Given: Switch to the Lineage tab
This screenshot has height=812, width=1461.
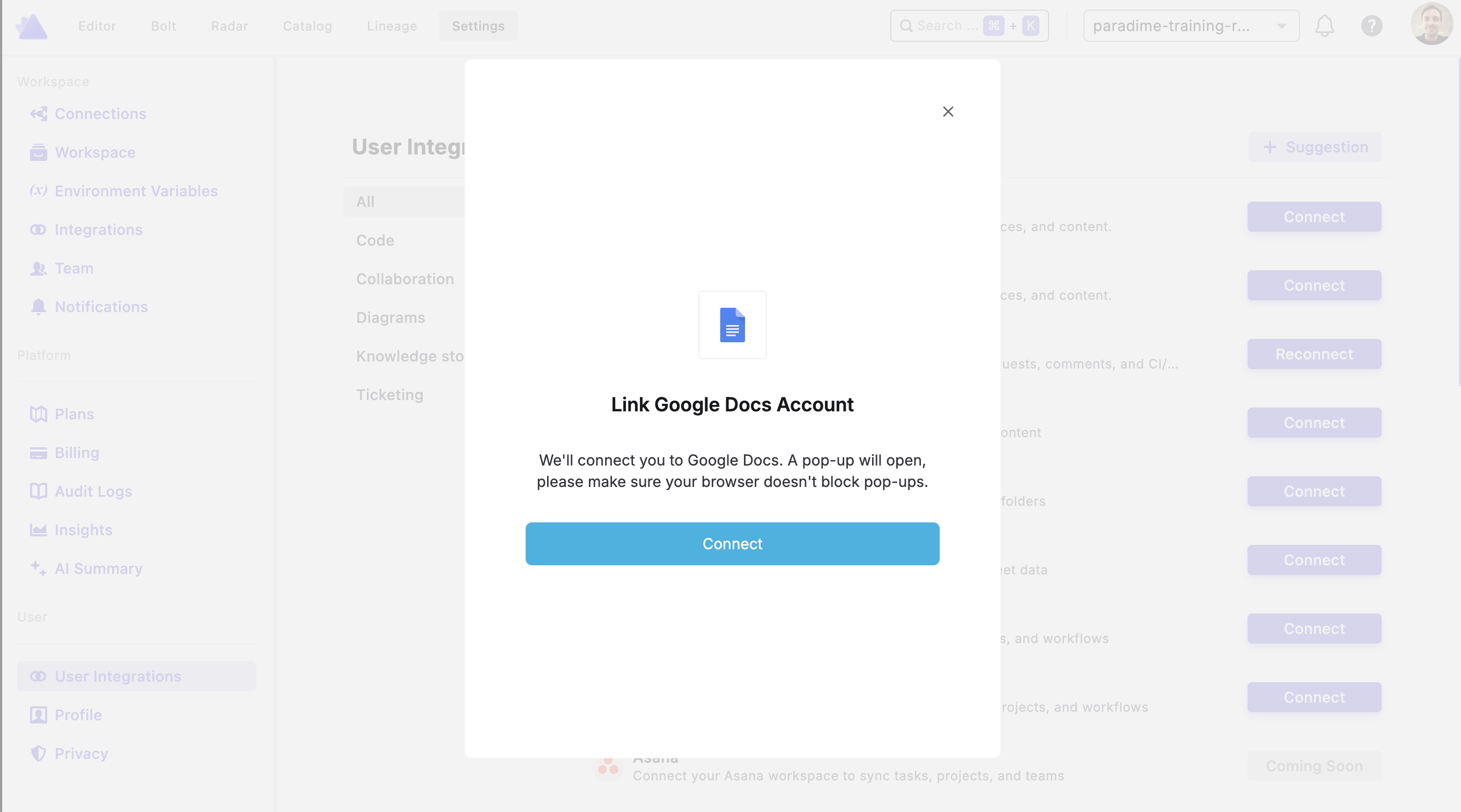Looking at the screenshot, I should [x=392, y=26].
